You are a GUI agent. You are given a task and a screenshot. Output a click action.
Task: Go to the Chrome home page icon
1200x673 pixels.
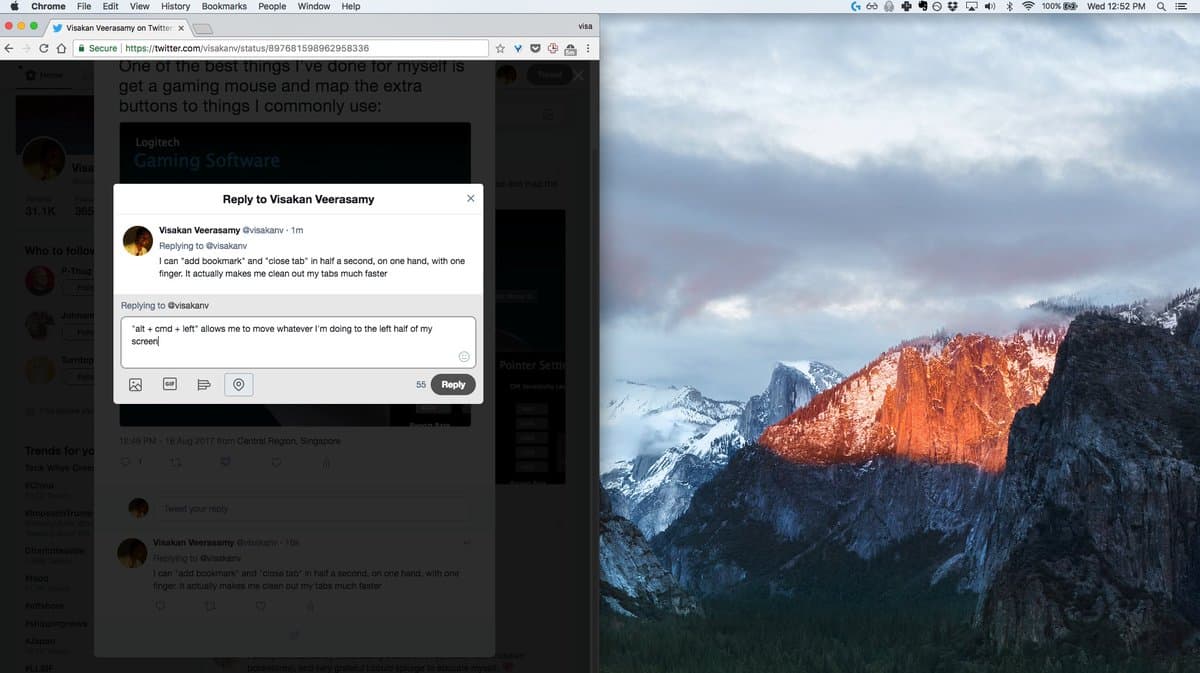point(62,48)
